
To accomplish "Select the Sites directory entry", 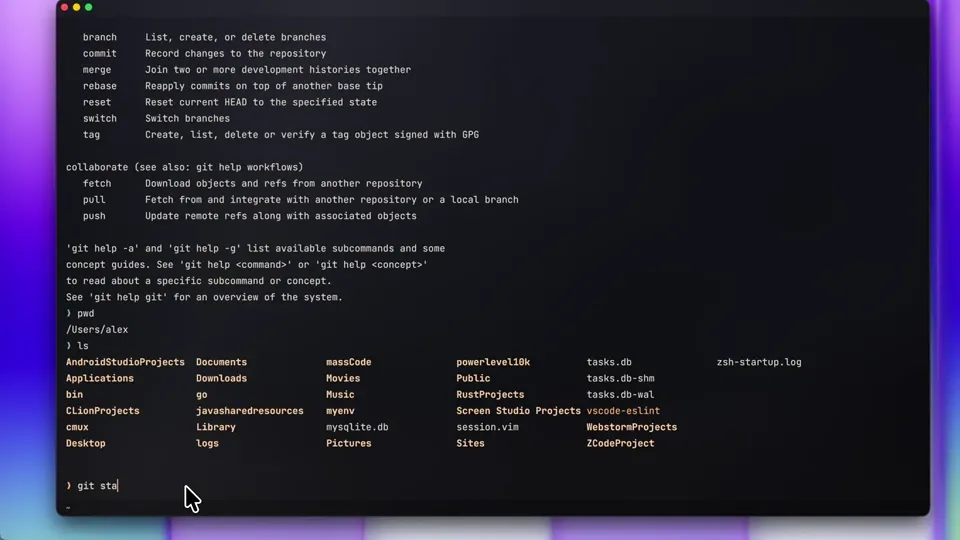I will coord(470,443).
